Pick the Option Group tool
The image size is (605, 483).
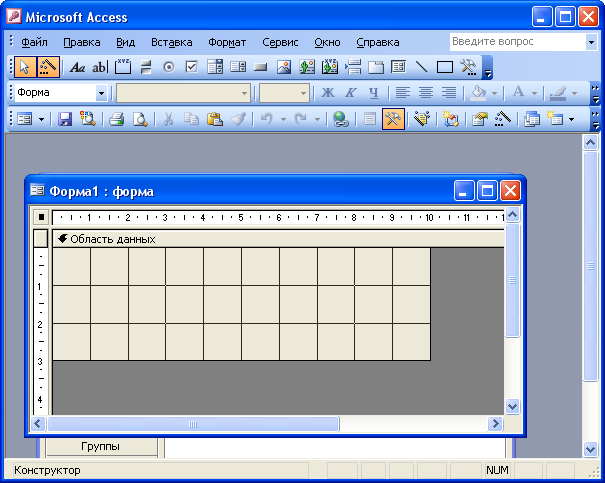click(123, 67)
